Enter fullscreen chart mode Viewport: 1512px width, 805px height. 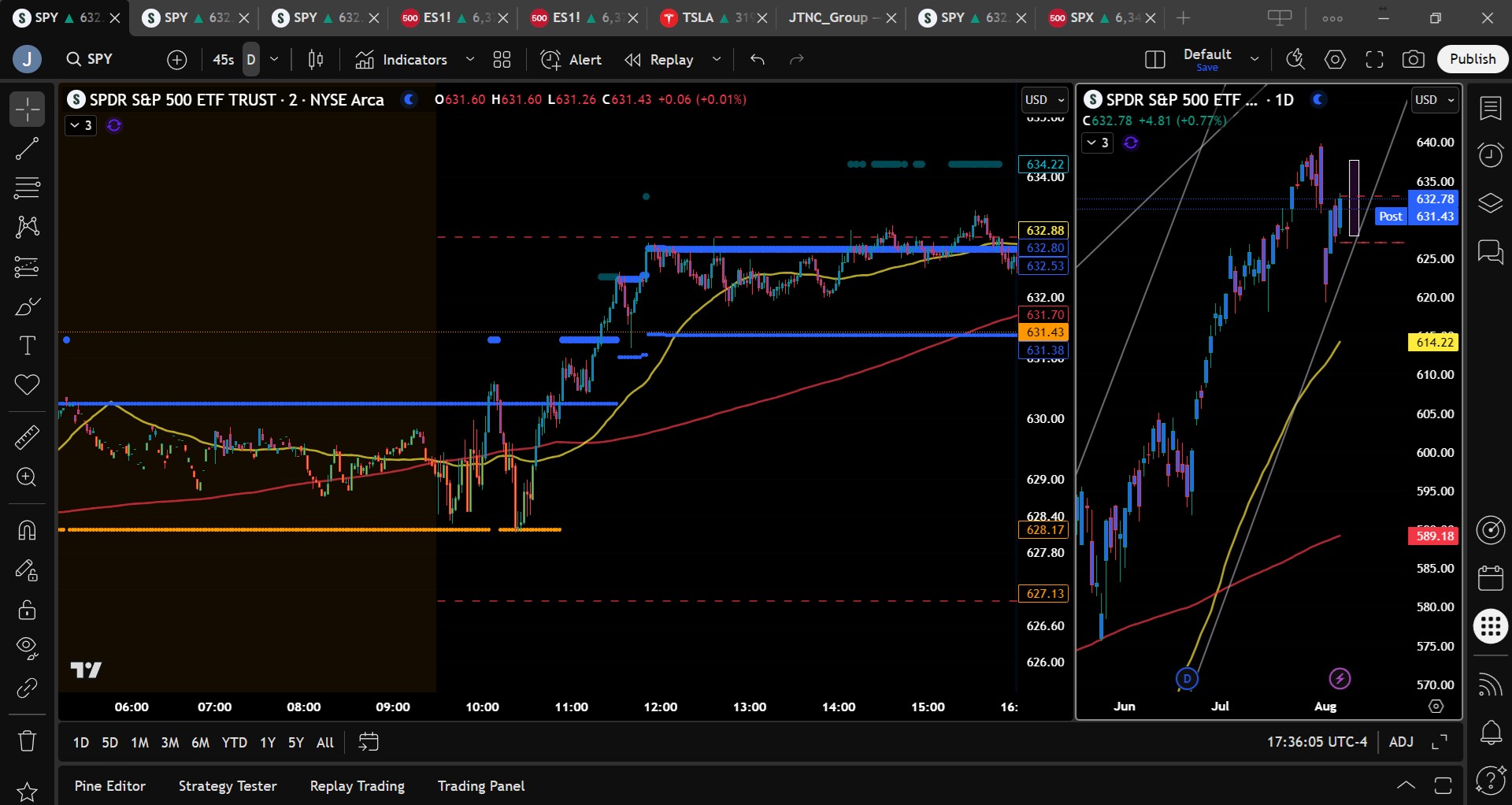click(1374, 59)
